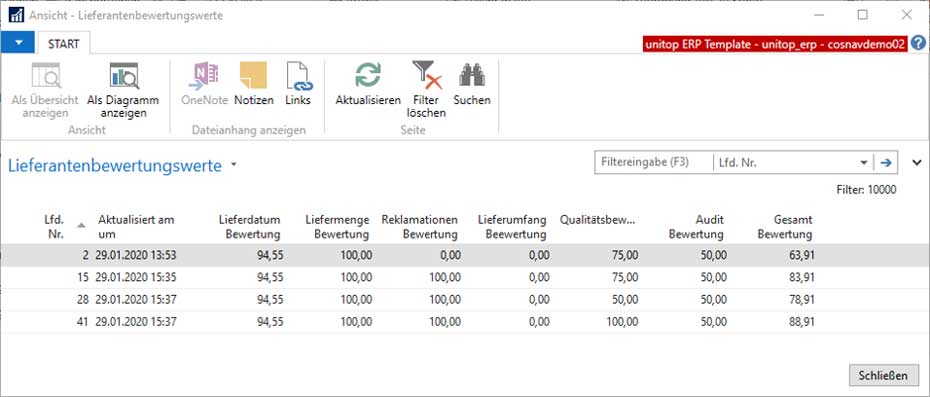This screenshot has height=397, width=930.
Task: Sort by Liefermenge Bewertung column header
Action: [337, 227]
